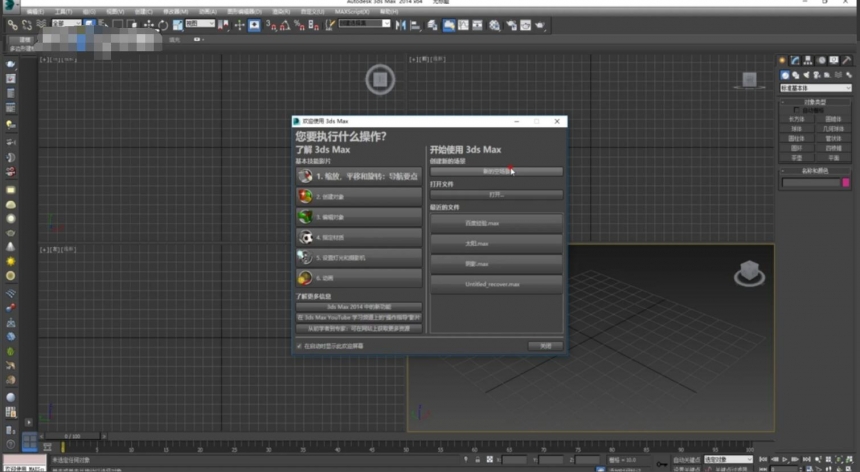Click the teapot Render Production icon
The image size is (860, 472).
[540, 25]
